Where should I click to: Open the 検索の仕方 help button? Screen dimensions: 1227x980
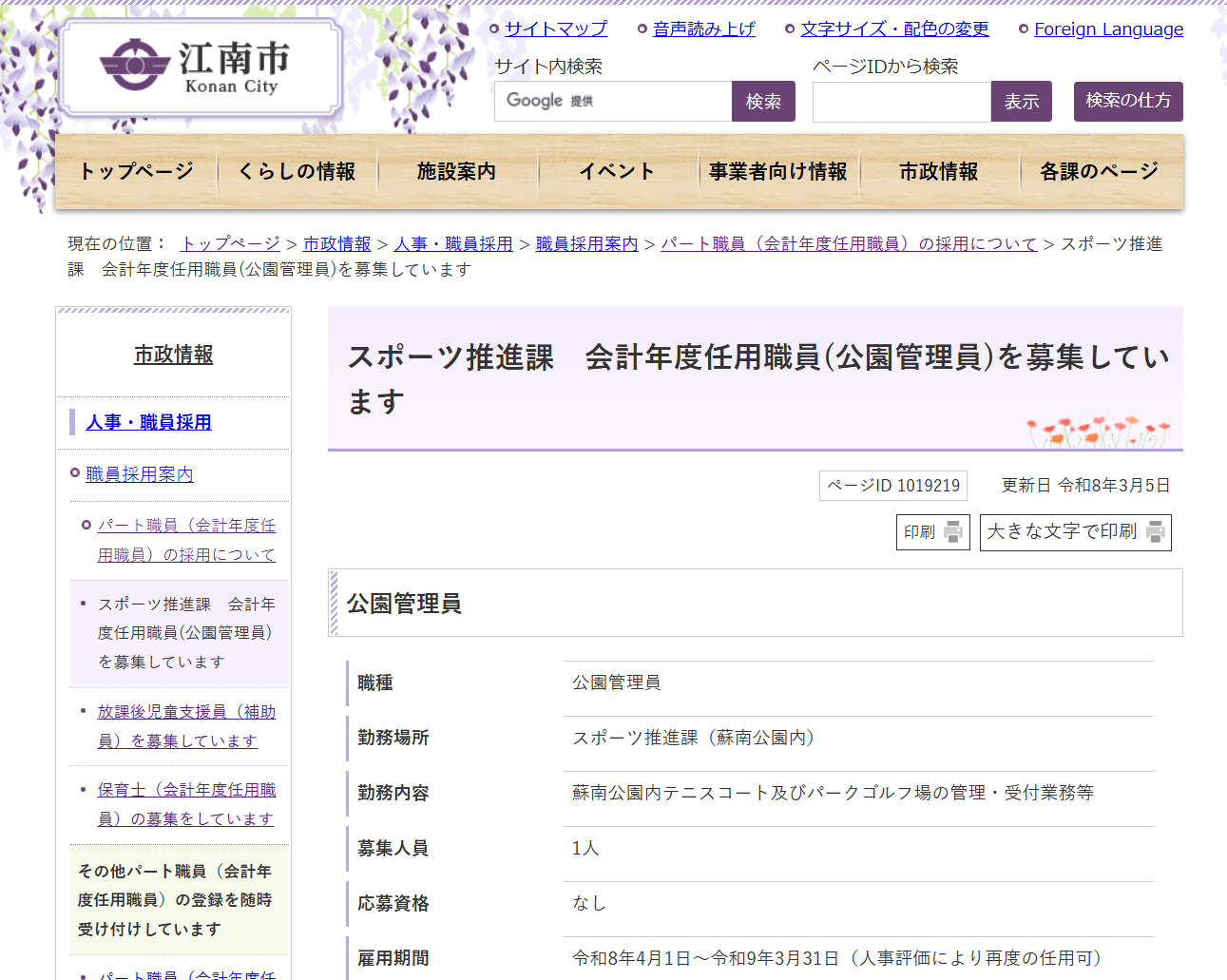click(1128, 102)
